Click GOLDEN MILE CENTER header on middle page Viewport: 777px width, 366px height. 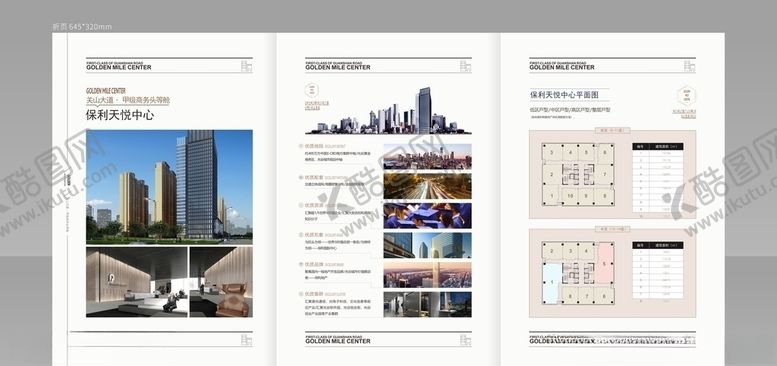pos(337,67)
